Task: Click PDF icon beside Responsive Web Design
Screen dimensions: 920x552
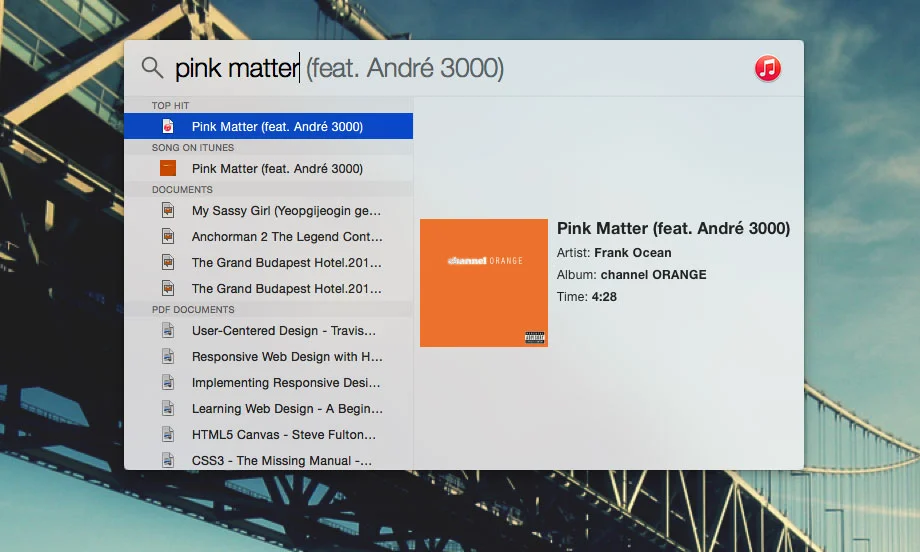Action: coord(168,356)
